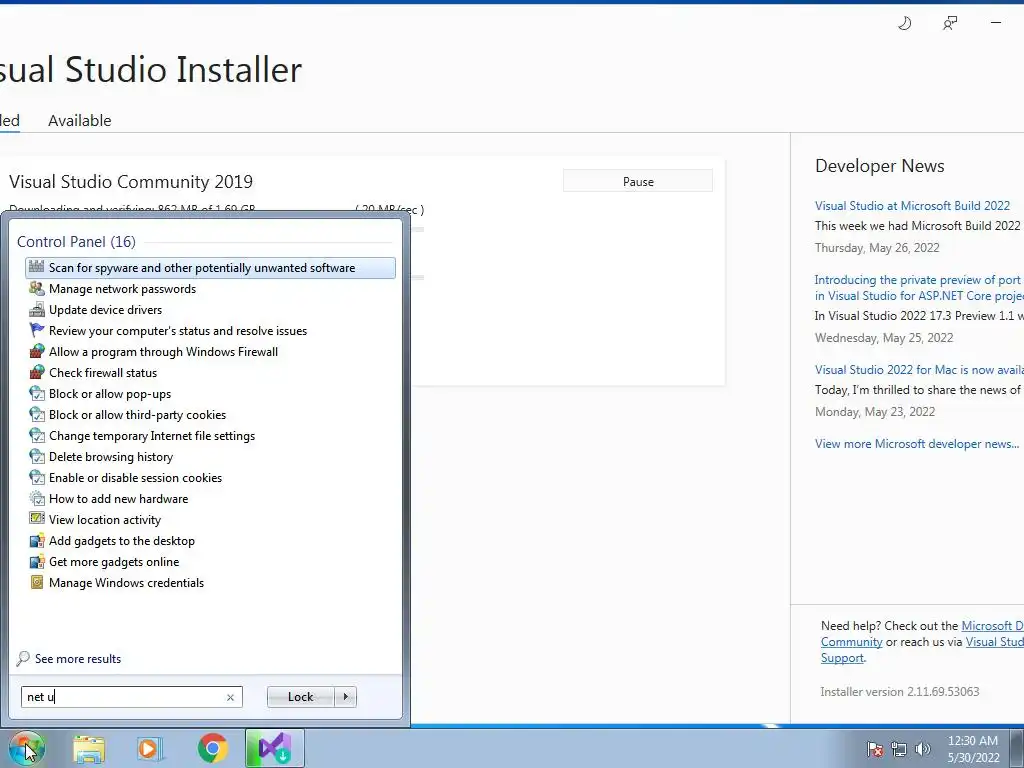The image size is (1024, 768).
Task: Click the Add gadgets to desktop icon
Action: (37, 541)
